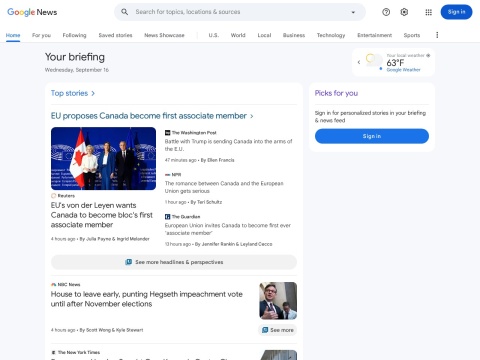Open the Following tab
This screenshot has height=360, width=480.
[x=74, y=35]
